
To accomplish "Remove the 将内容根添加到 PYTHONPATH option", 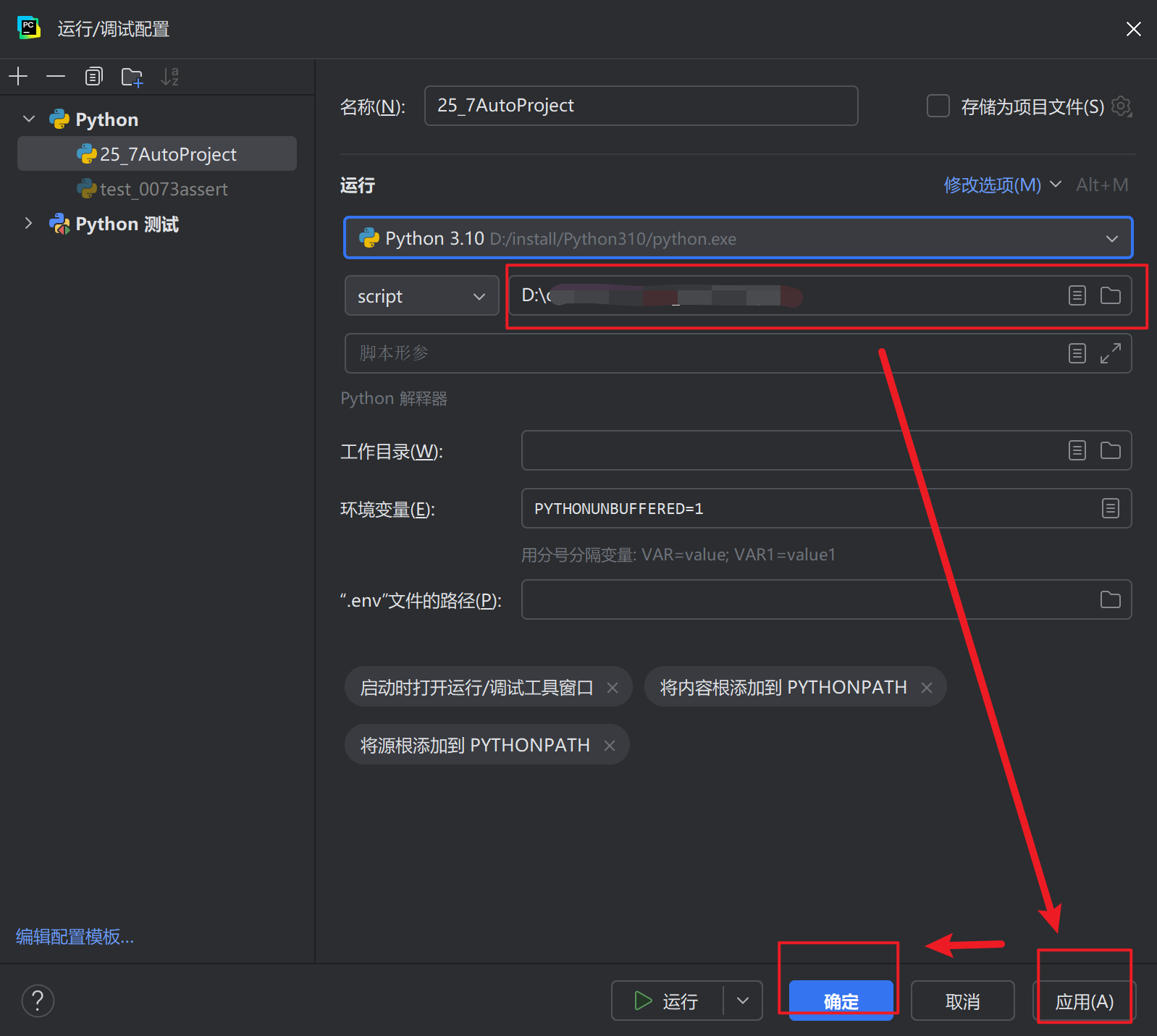I will pyautogui.click(x=927, y=688).
